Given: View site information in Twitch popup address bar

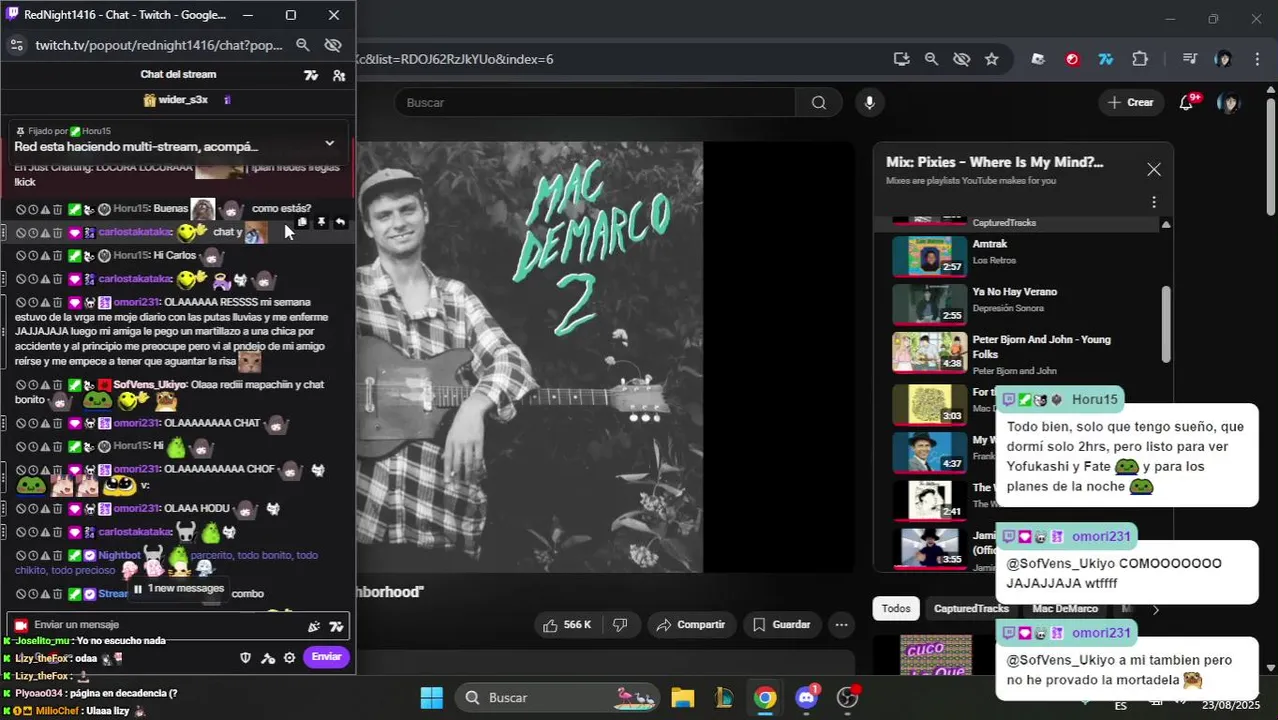Looking at the screenshot, I should [16, 45].
